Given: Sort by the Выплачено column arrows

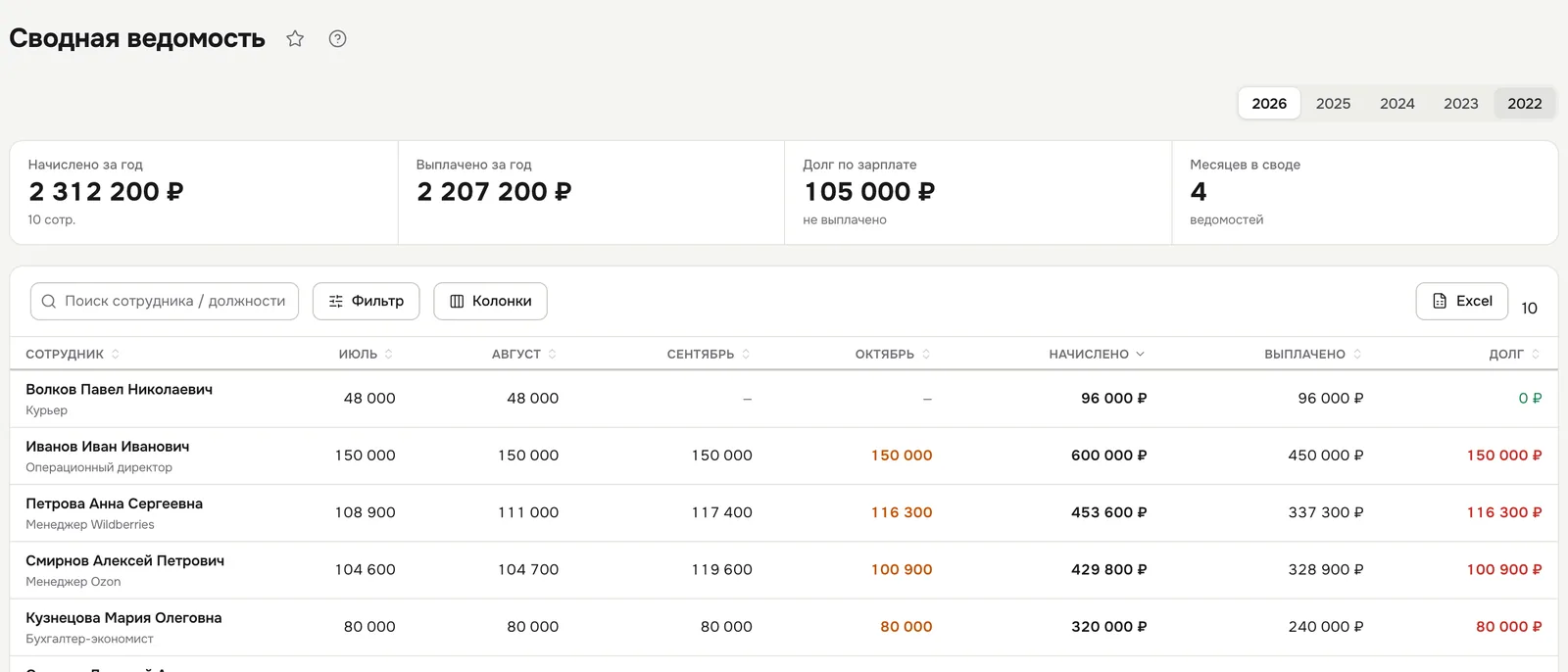Looking at the screenshot, I should [1357, 355].
